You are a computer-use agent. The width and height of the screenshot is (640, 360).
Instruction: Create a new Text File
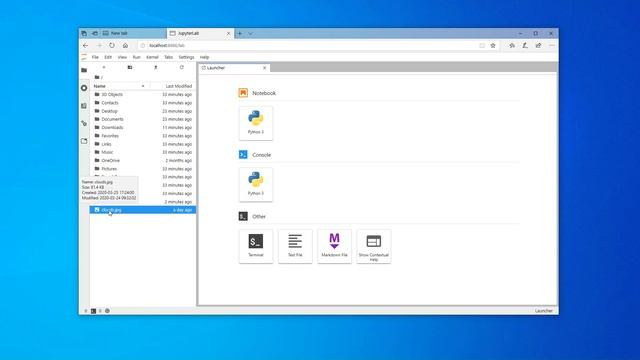pos(295,246)
